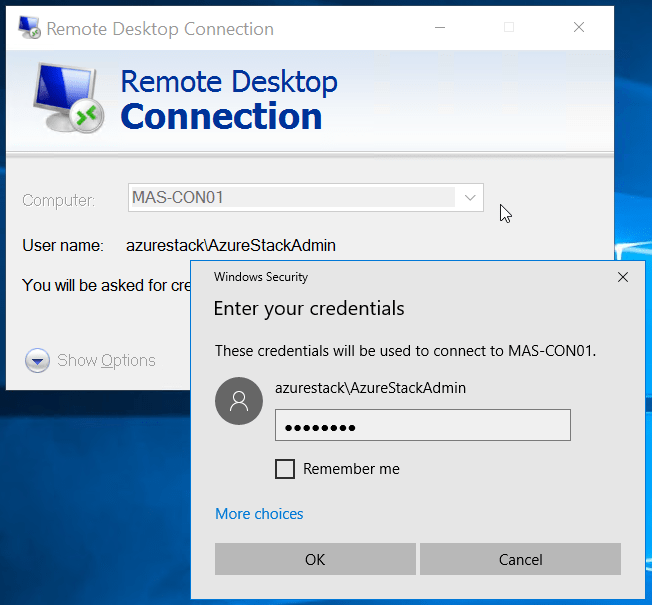
Task: Click the 'These credentials will be used' message
Action: click(x=405, y=351)
